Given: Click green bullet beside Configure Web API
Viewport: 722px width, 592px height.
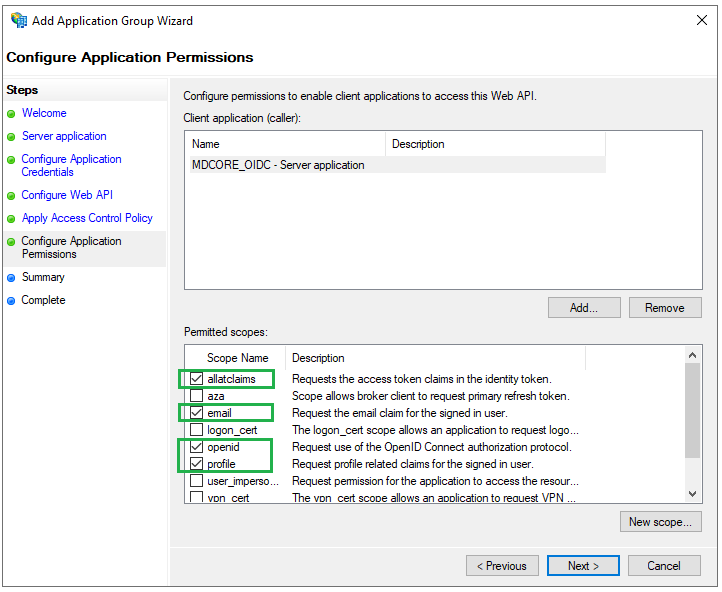Looking at the screenshot, I should point(12,196).
